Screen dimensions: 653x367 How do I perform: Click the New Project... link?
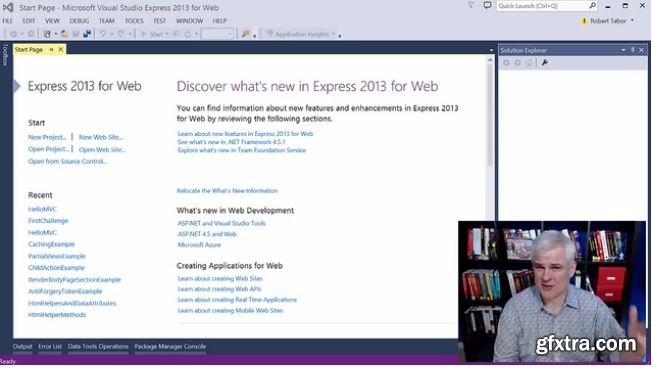pos(47,137)
